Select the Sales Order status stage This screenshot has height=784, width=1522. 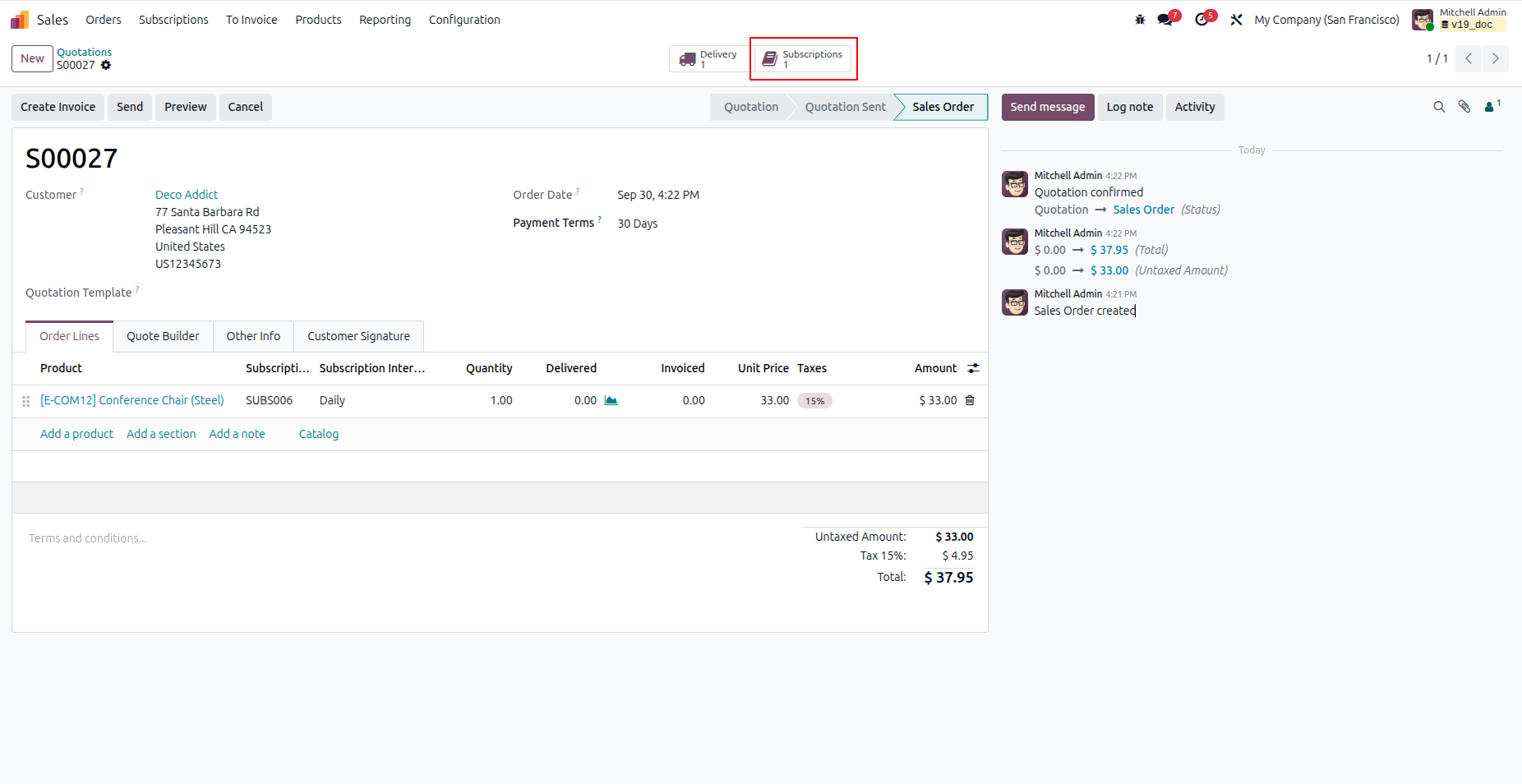[943, 107]
